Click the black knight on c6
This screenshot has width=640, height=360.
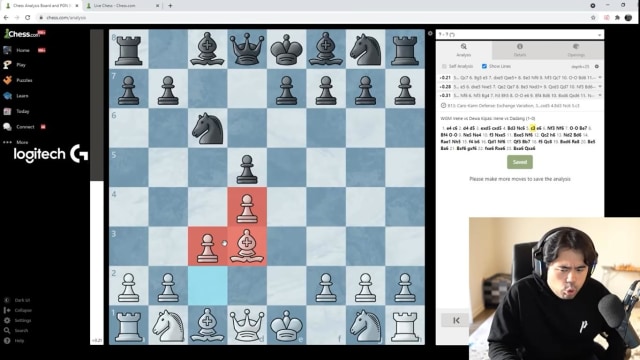pos(207,128)
